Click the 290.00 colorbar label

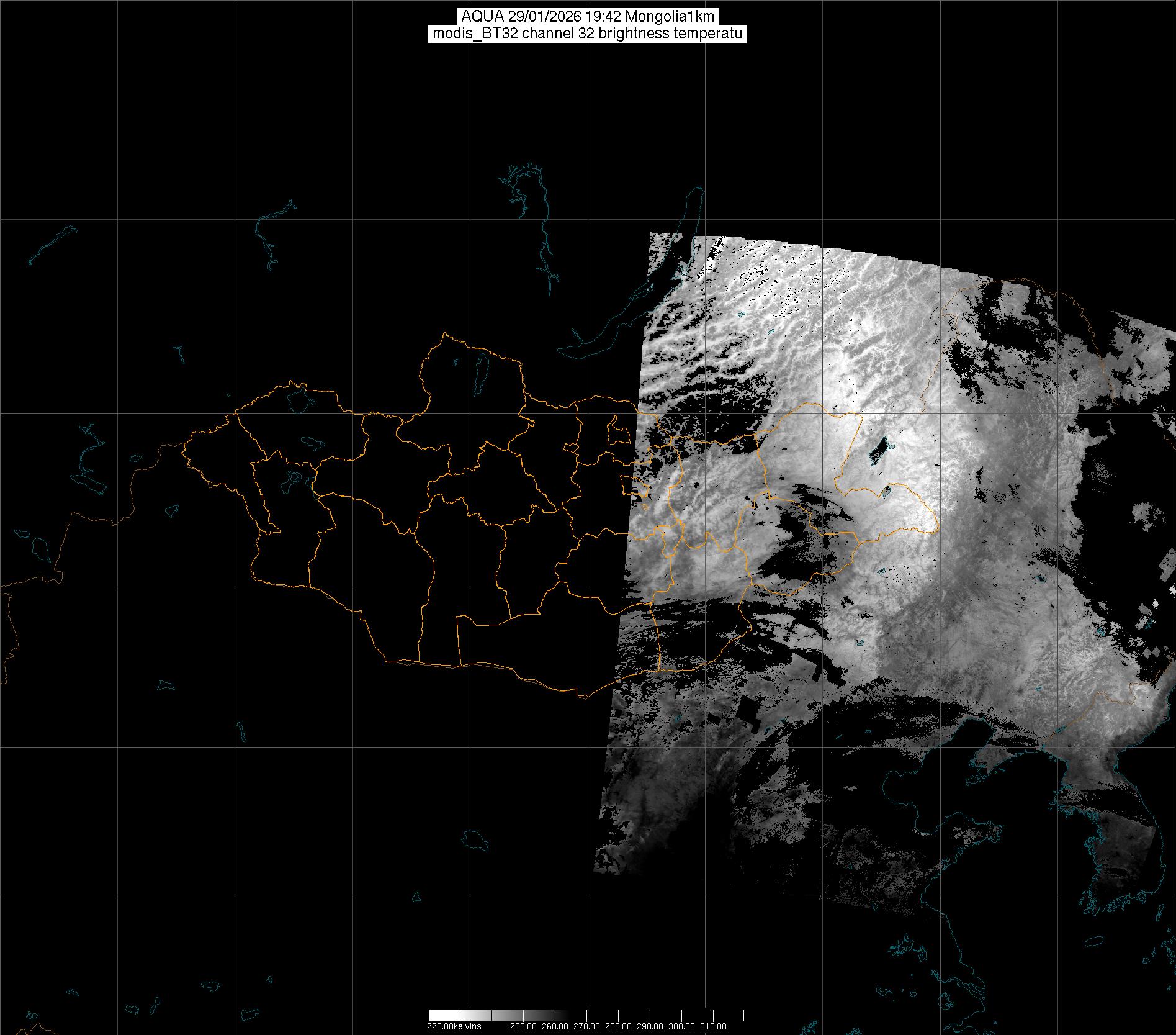[x=650, y=1026]
